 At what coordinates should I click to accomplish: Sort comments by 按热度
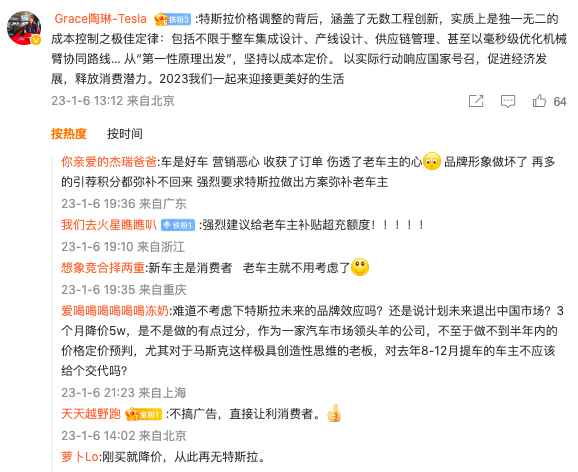[x=69, y=134]
